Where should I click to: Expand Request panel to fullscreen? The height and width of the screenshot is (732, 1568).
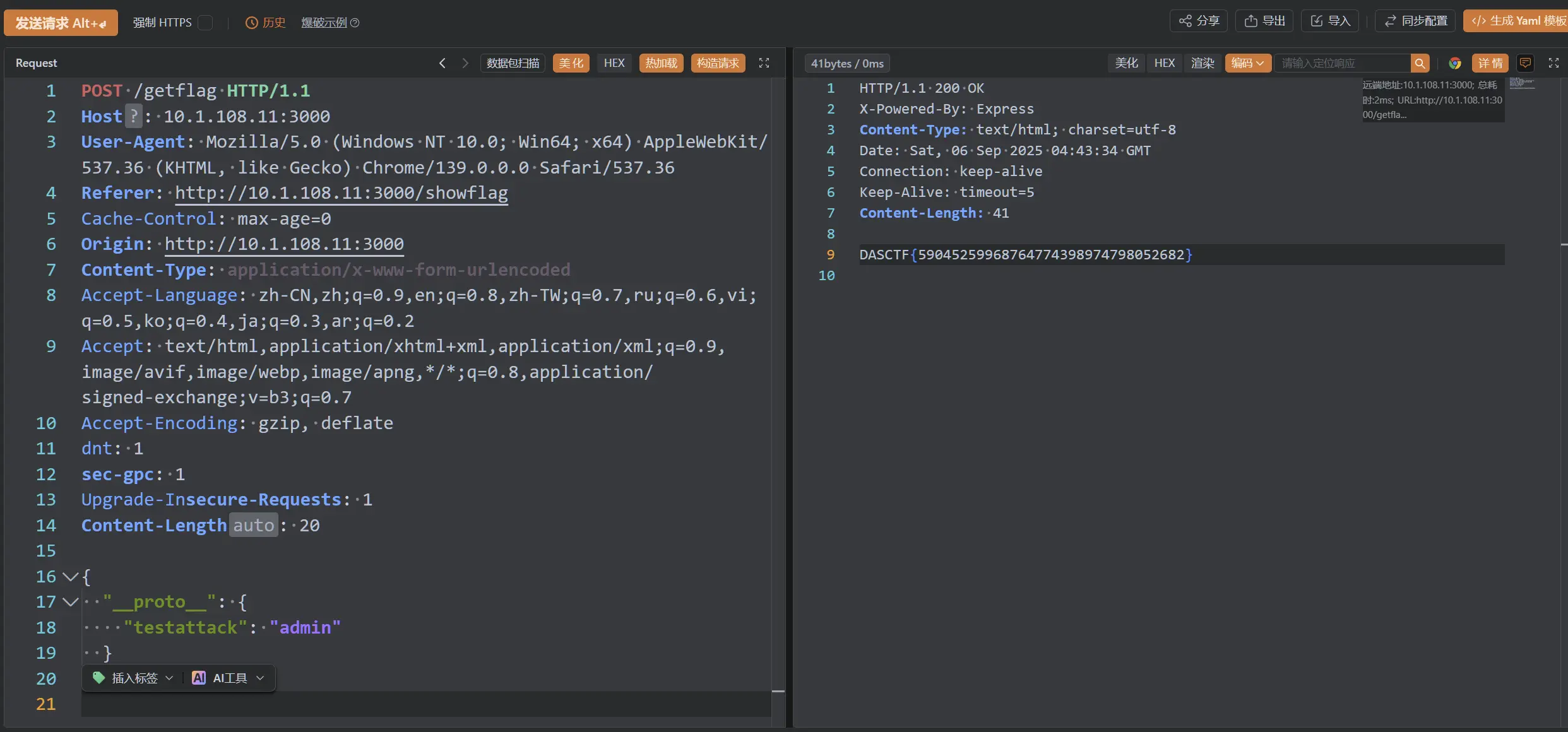[x=764, y=63]
